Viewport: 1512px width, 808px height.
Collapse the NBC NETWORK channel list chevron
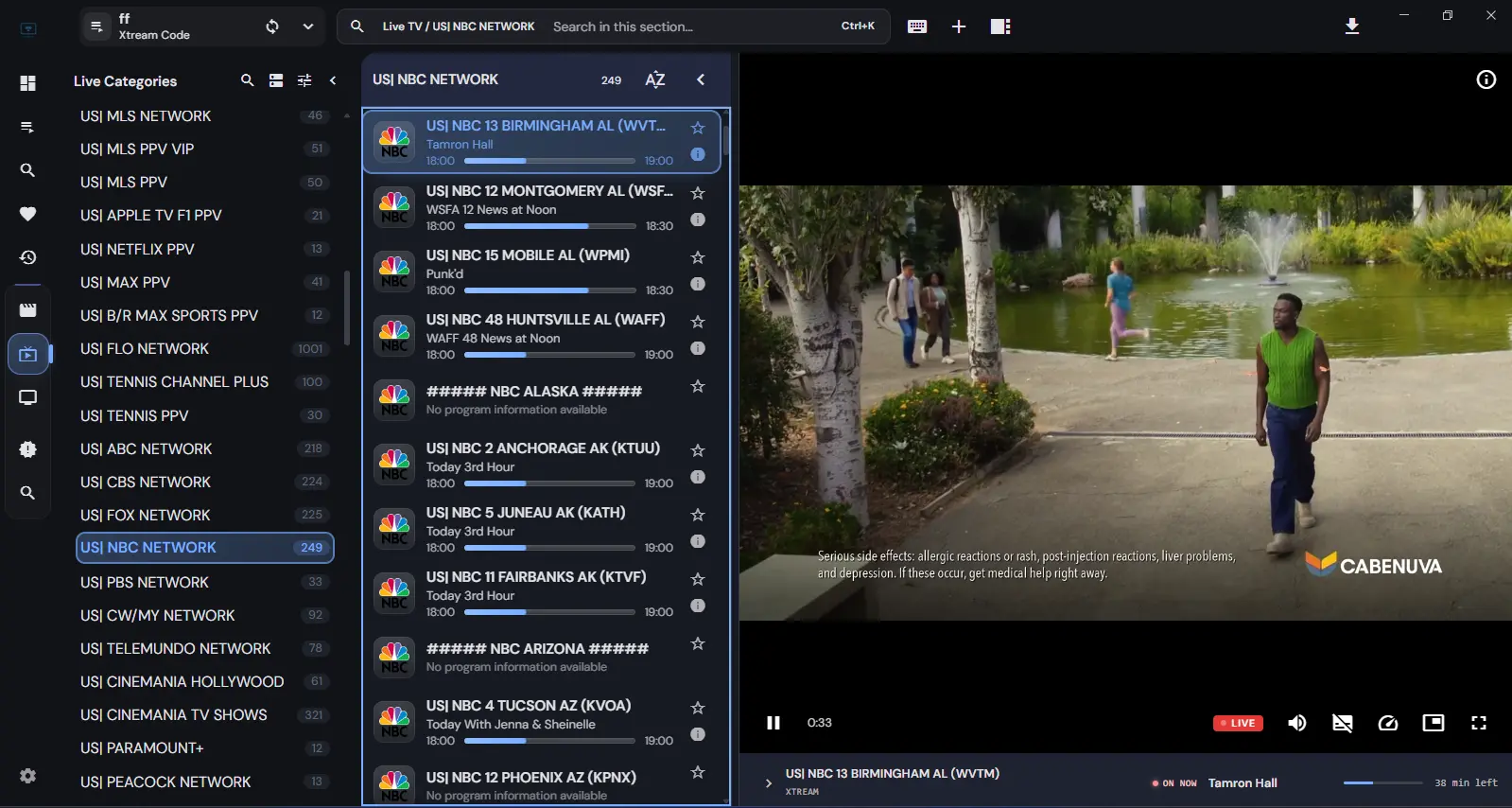[x=701, y=79]
